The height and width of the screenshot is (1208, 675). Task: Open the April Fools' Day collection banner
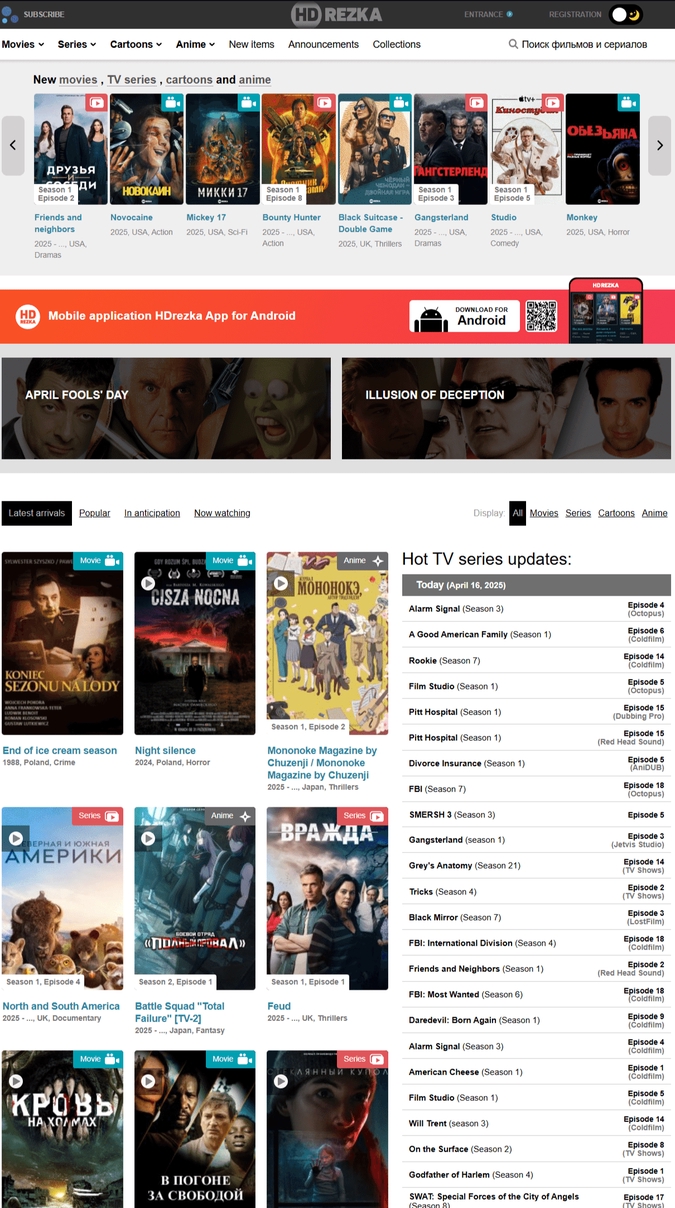point(166,408)
